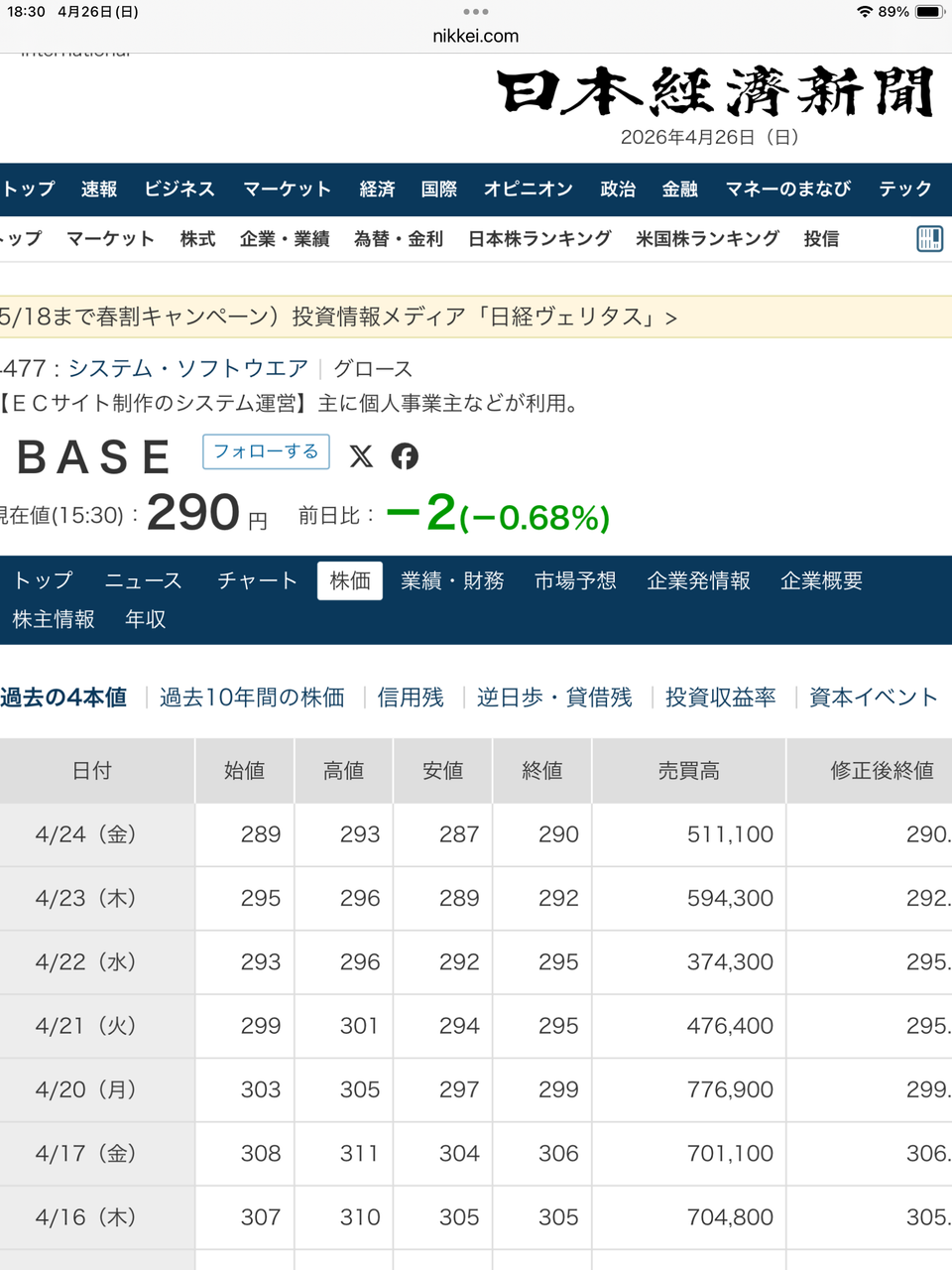Switch to 年収 tab
Viewport: 952px width, 1270px height.
pyautogui.click(x=146, y=619)
